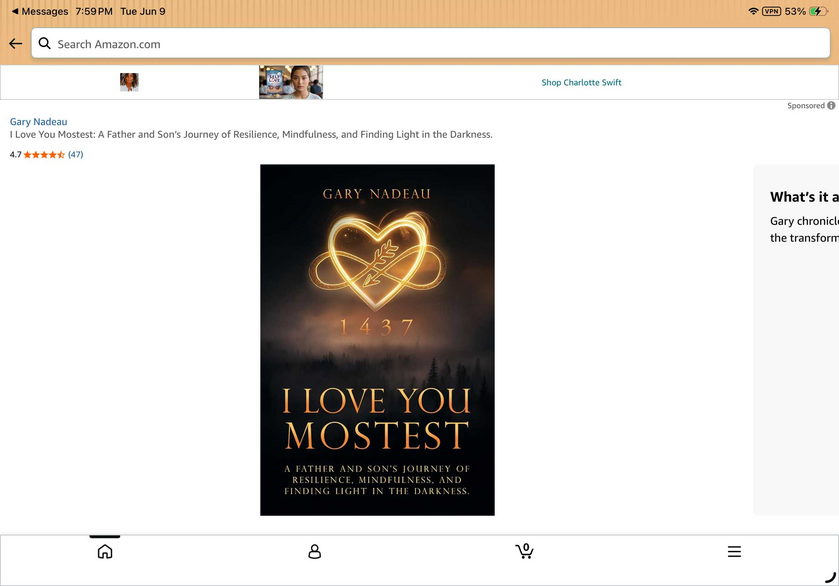
Task: Tap the Wi-Fi status icon
Action: (x=753, y=11)
